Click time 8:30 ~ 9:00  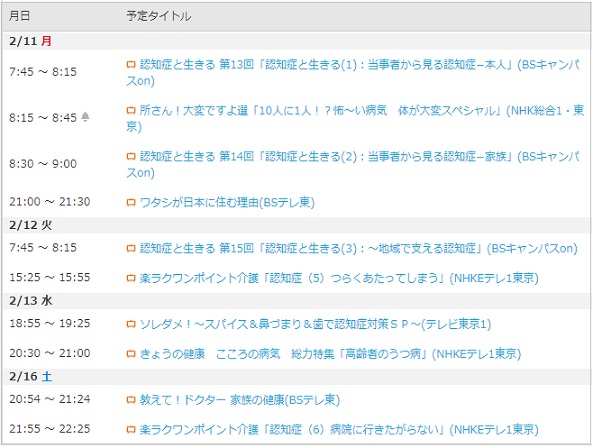click(x=43, y=164)
